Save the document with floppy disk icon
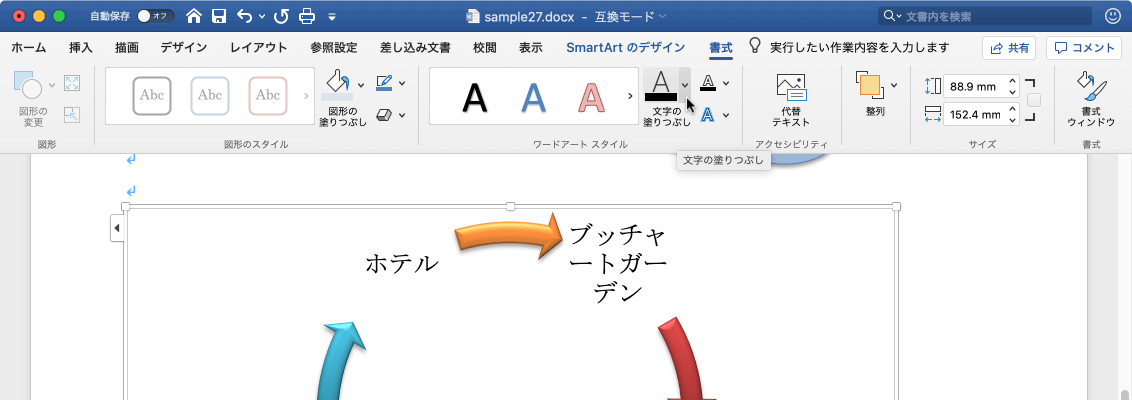Screen dimensions: 1132x400 click(219, 15)
